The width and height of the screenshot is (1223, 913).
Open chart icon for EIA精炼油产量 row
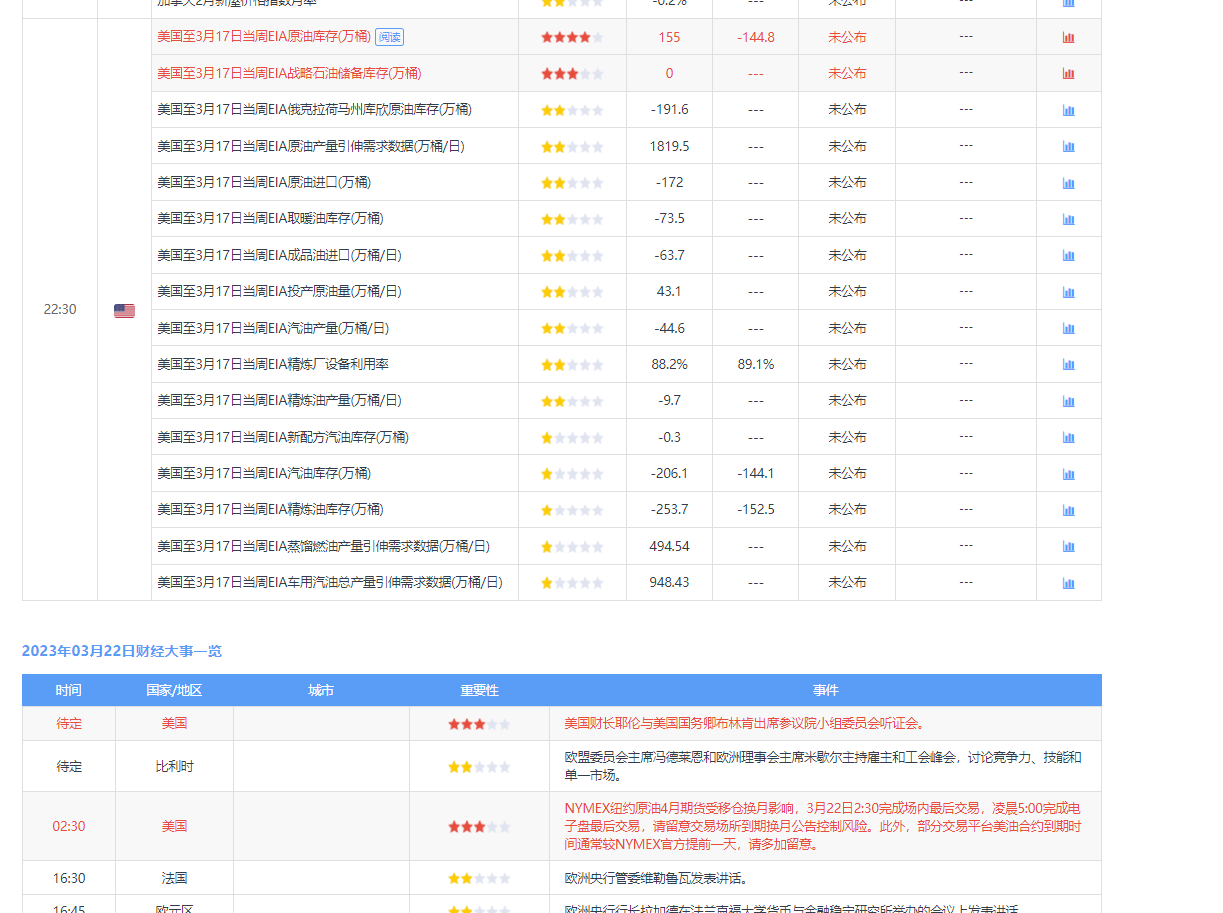pyautogui.click(x=1068, y=401)
